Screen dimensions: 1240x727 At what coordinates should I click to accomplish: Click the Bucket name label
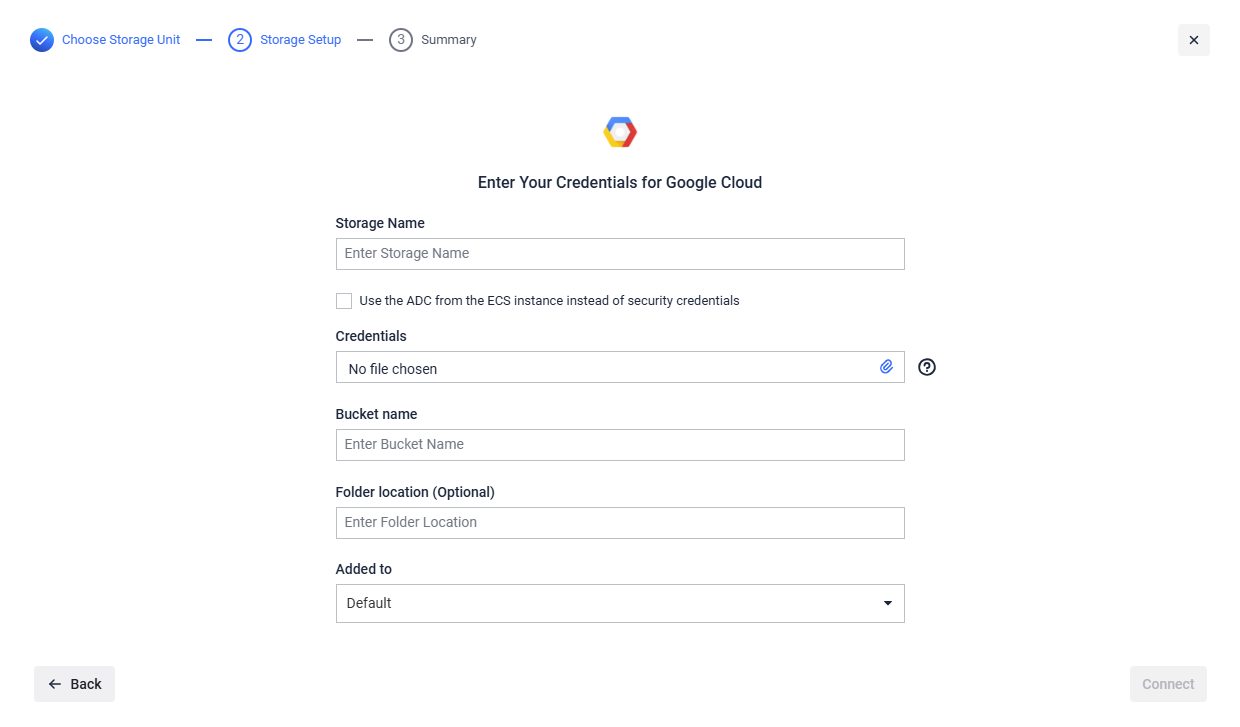(376, 414)
